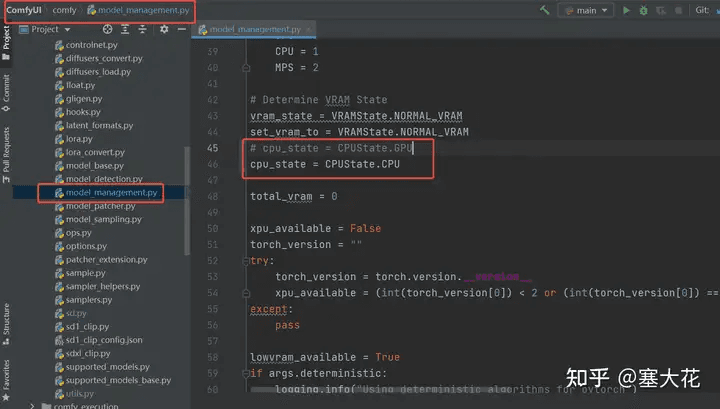Open the Pull Requests tool window
This screenshot has width=720, height=409.
click(x=6, y=155)
